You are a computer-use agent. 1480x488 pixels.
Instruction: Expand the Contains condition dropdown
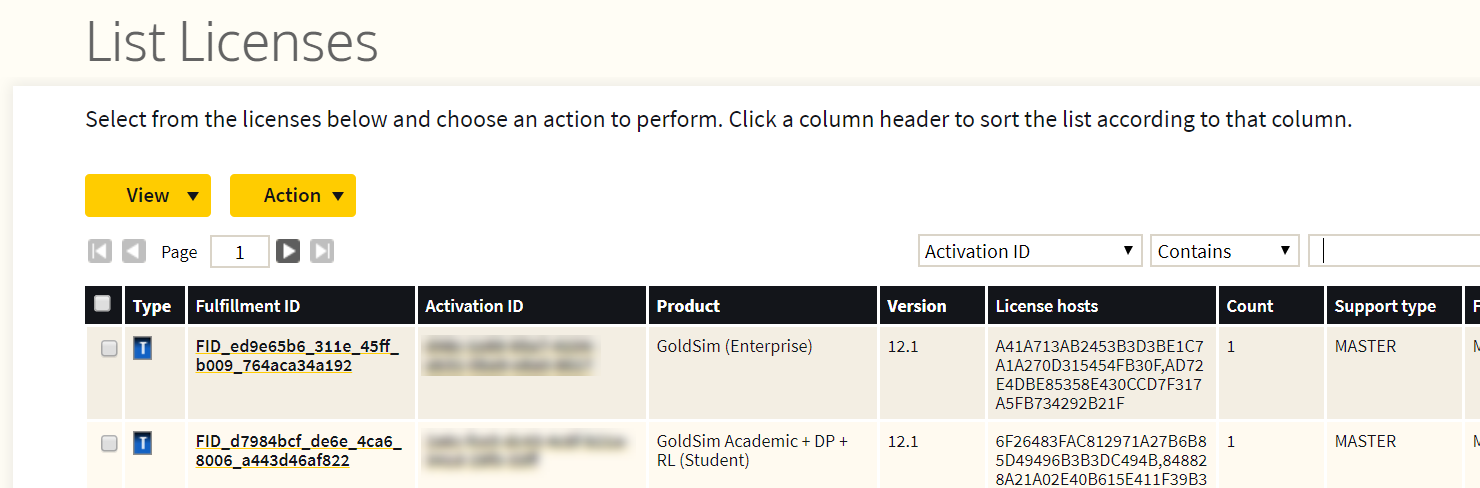[x=1225, y=251]
